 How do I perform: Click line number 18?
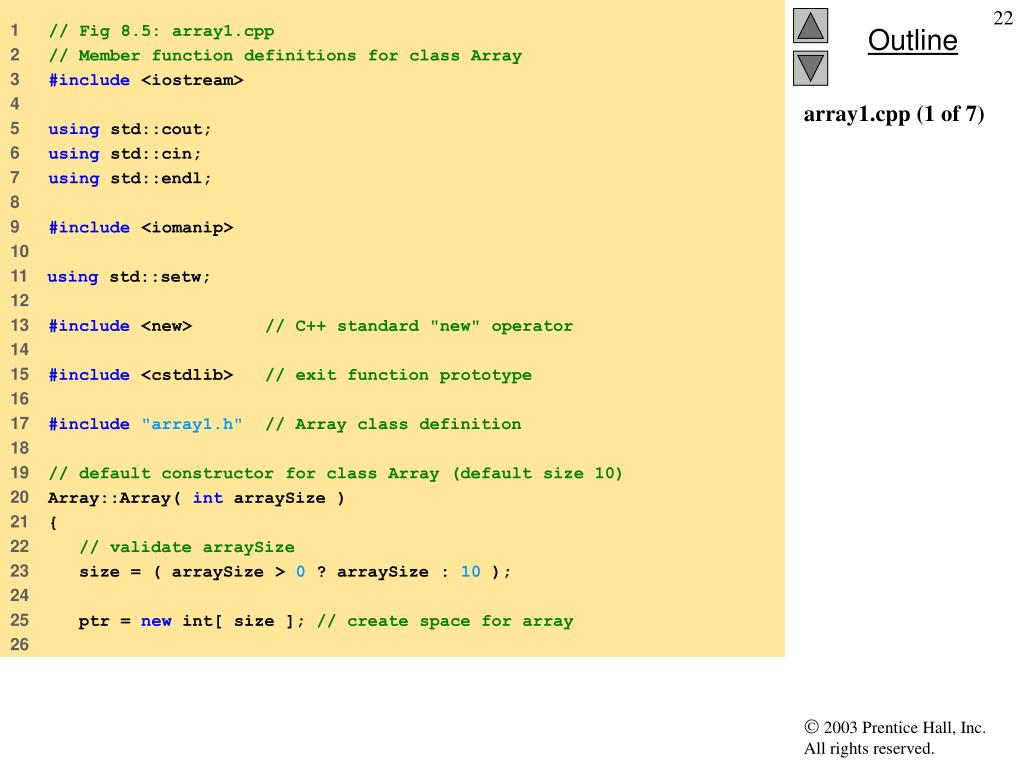[x=19, y=448]
